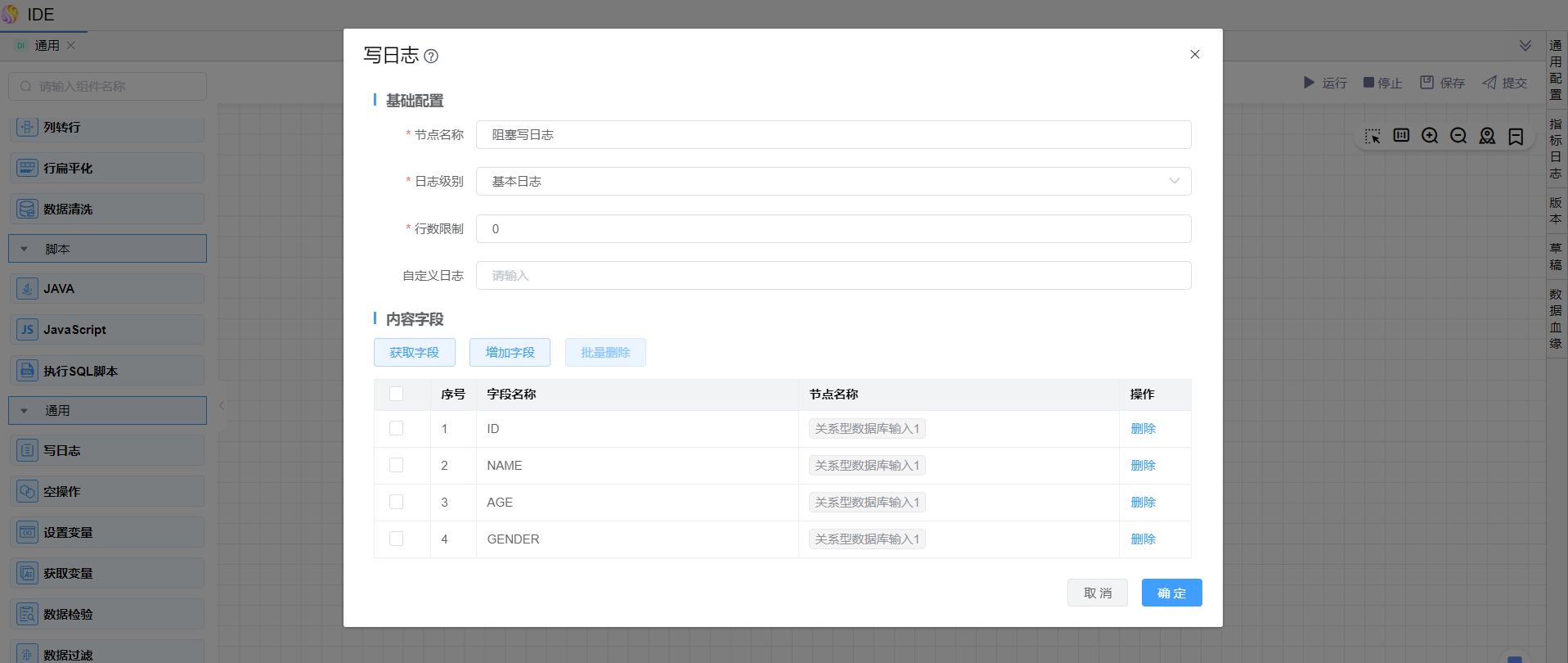Click the 运行 run play icon
This screenshot has height=663, width=1568.
tap(1309, 83)
